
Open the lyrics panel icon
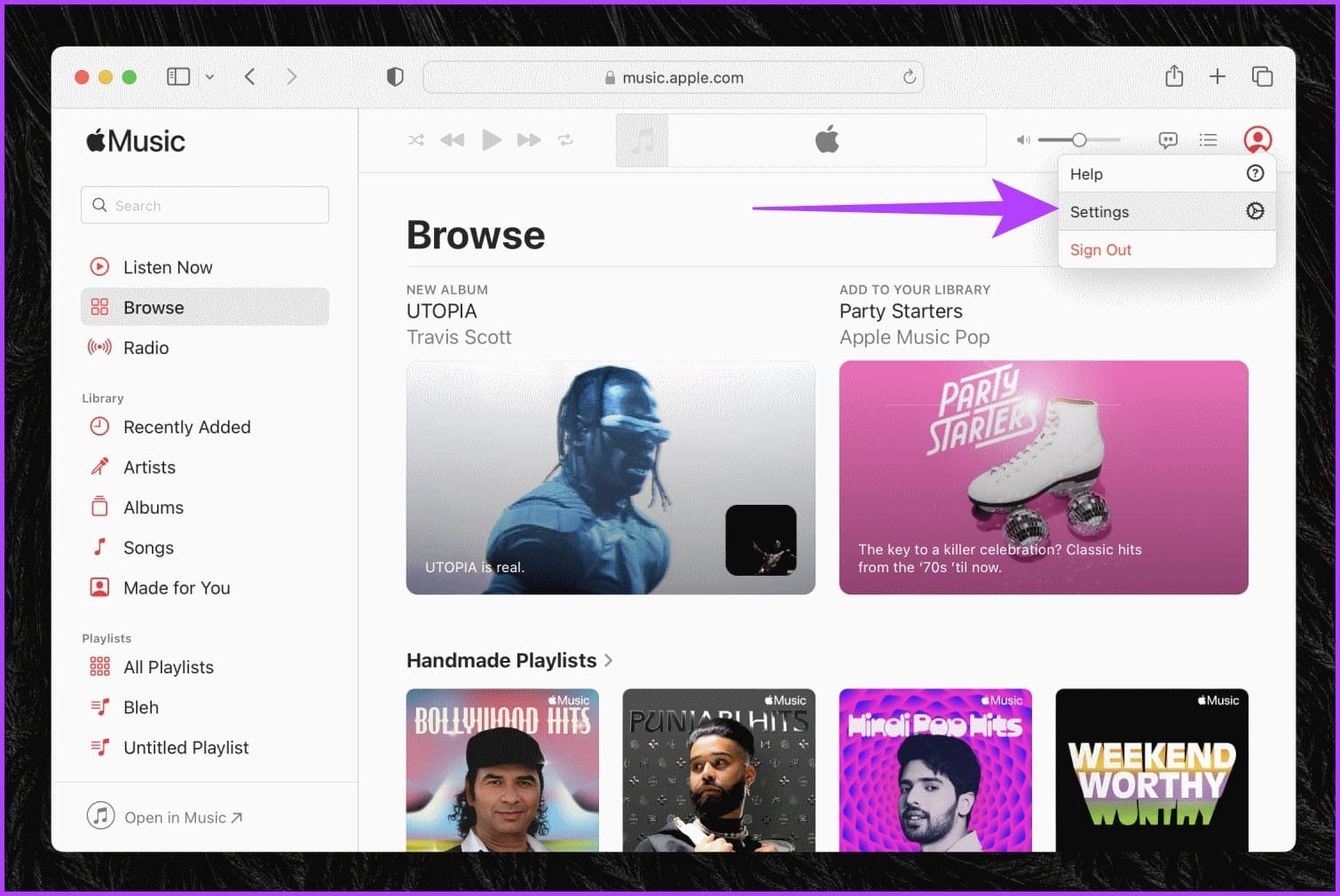tap(1168, 140)
